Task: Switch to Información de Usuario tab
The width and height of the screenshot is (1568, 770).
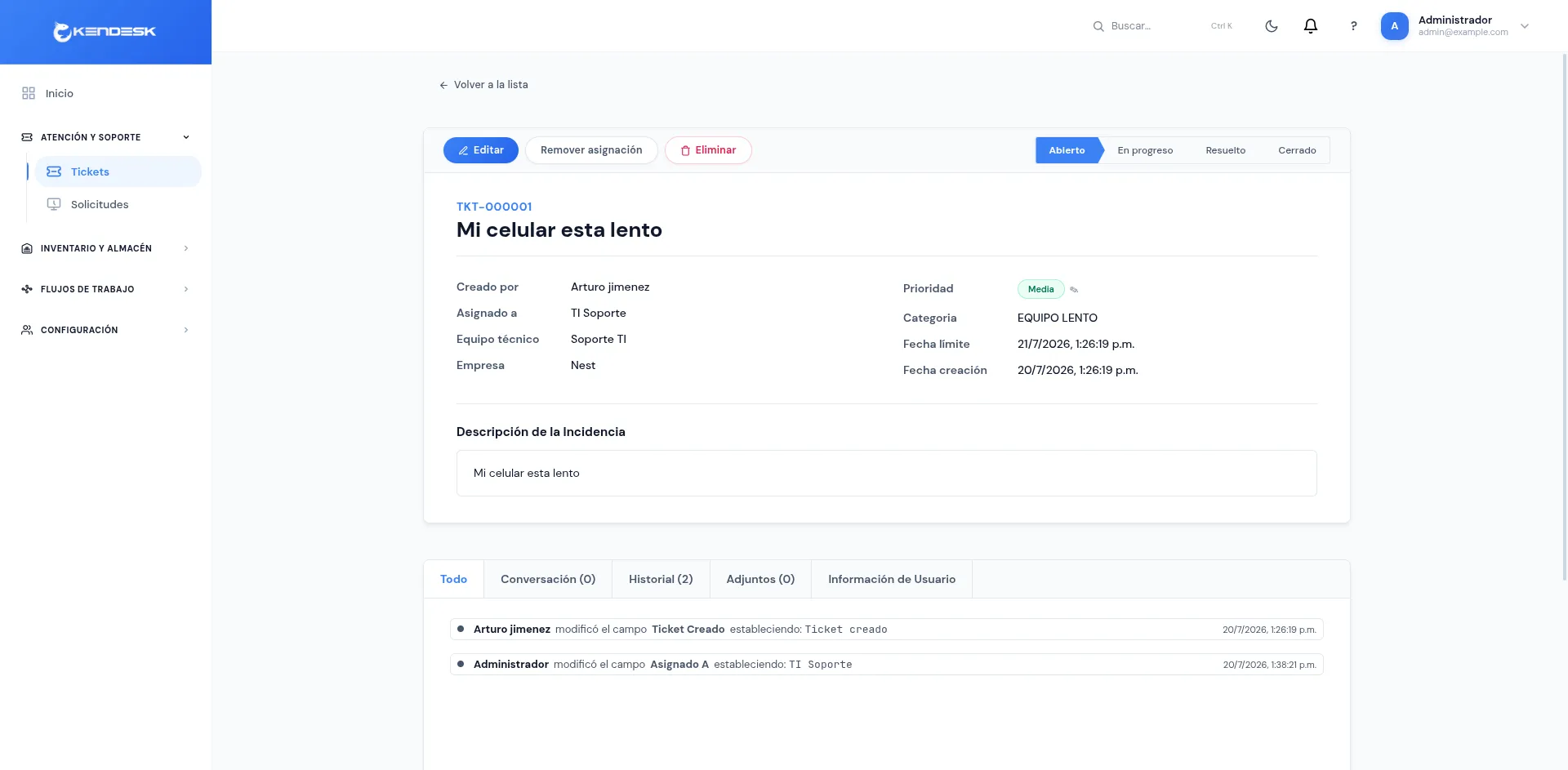Action: [x=892, y=579]
